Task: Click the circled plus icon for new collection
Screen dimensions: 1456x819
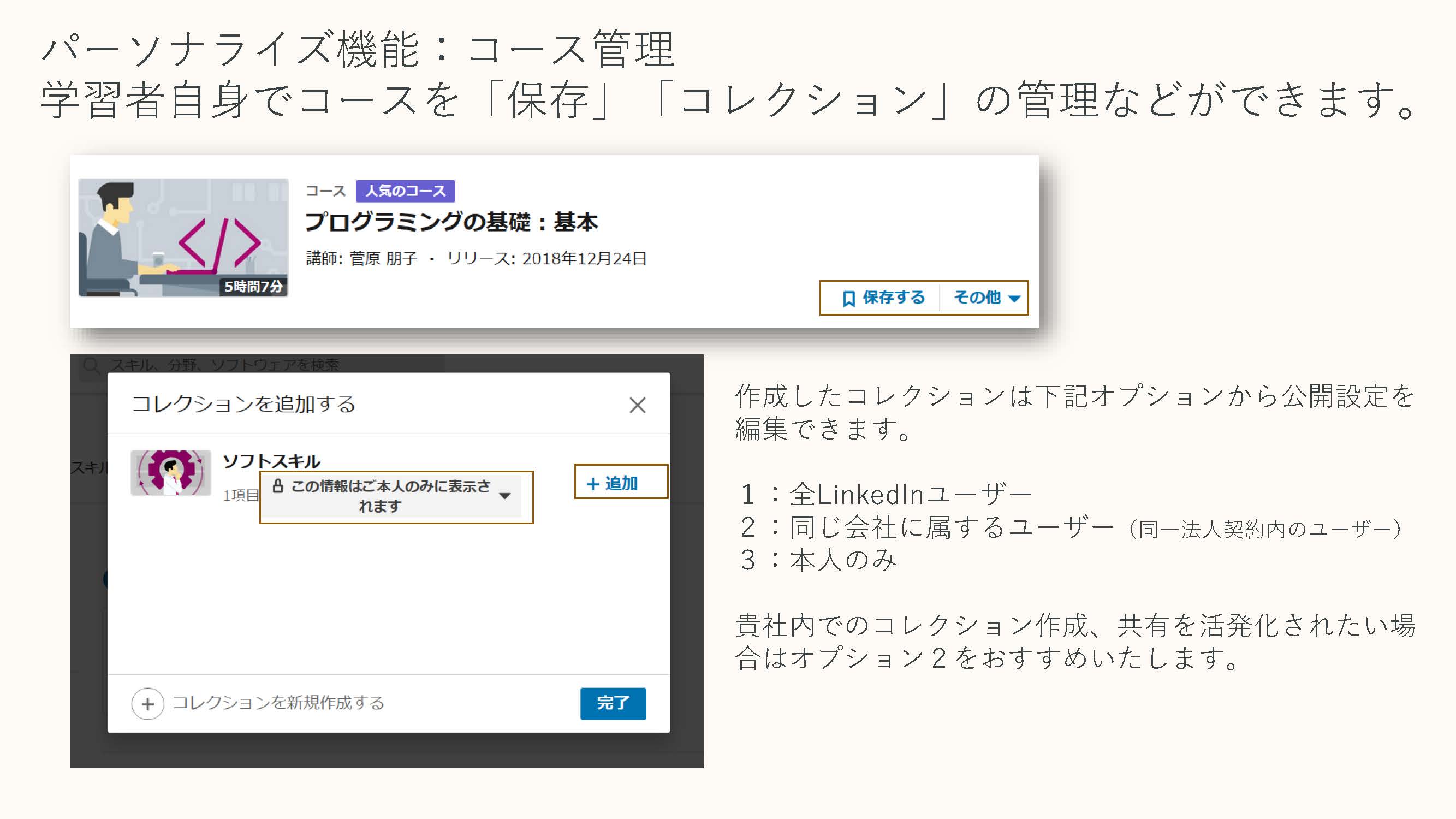Action: pyautogui.click(x=147, y=704)
